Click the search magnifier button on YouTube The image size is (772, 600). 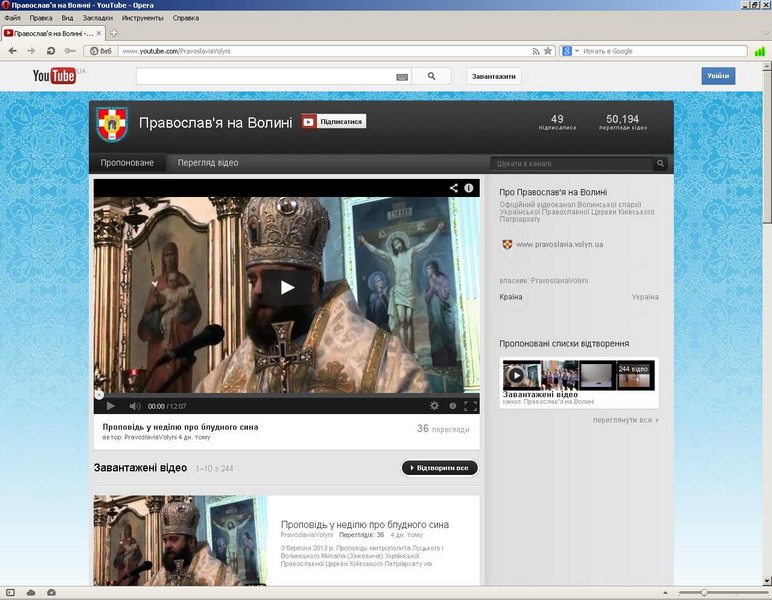pos(432,76)
